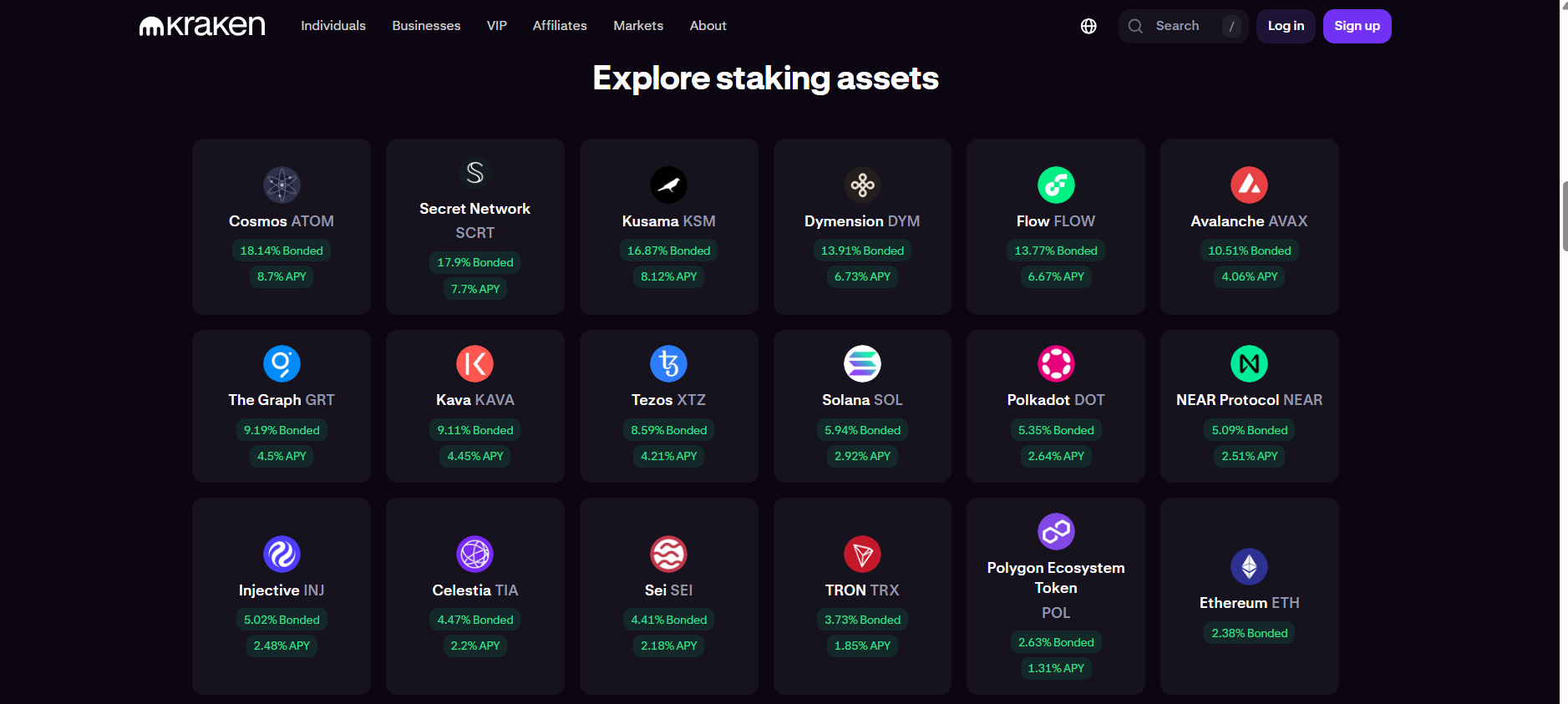This screenshot has width=1568, height=704.
Task: Click the Log in button
Action: point(1286,26)
